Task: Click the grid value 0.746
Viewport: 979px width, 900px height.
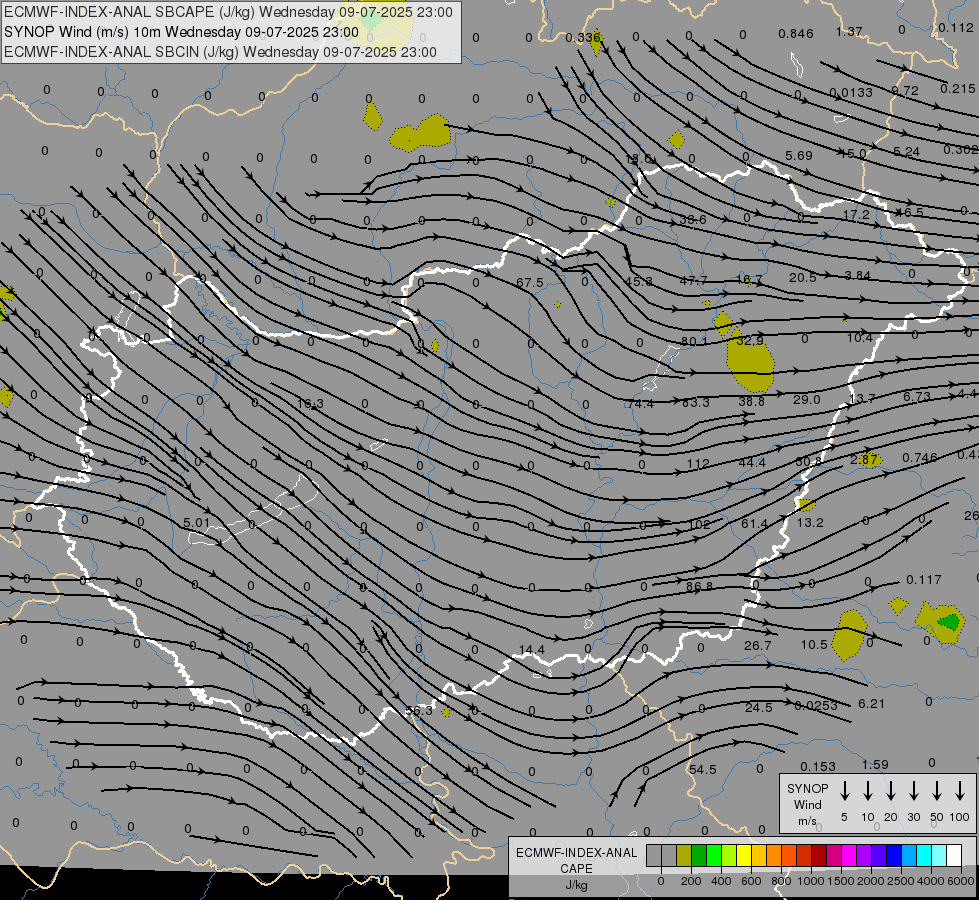Action: click(920, 457)
